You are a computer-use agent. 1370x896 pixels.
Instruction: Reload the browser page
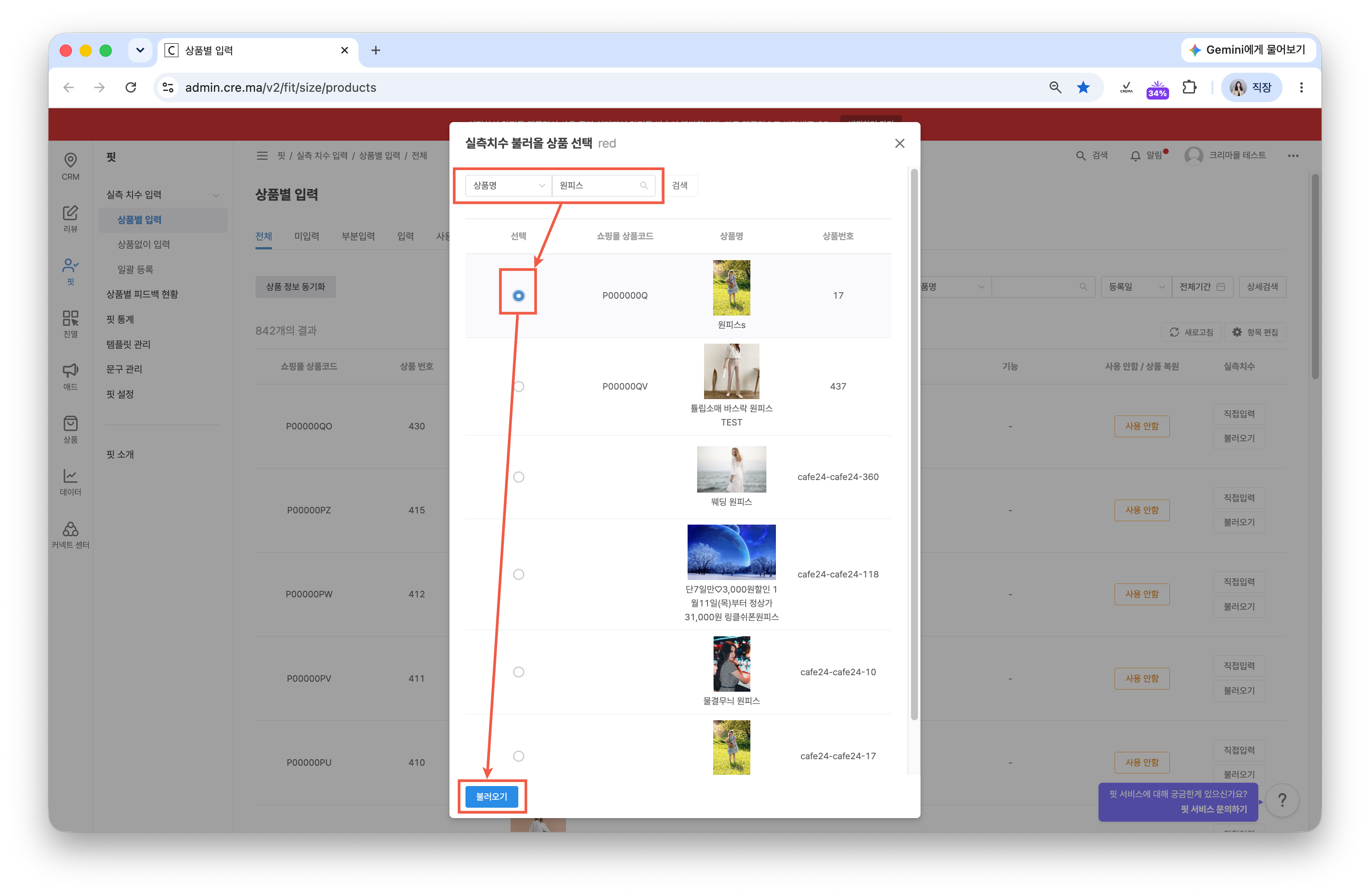131,87
